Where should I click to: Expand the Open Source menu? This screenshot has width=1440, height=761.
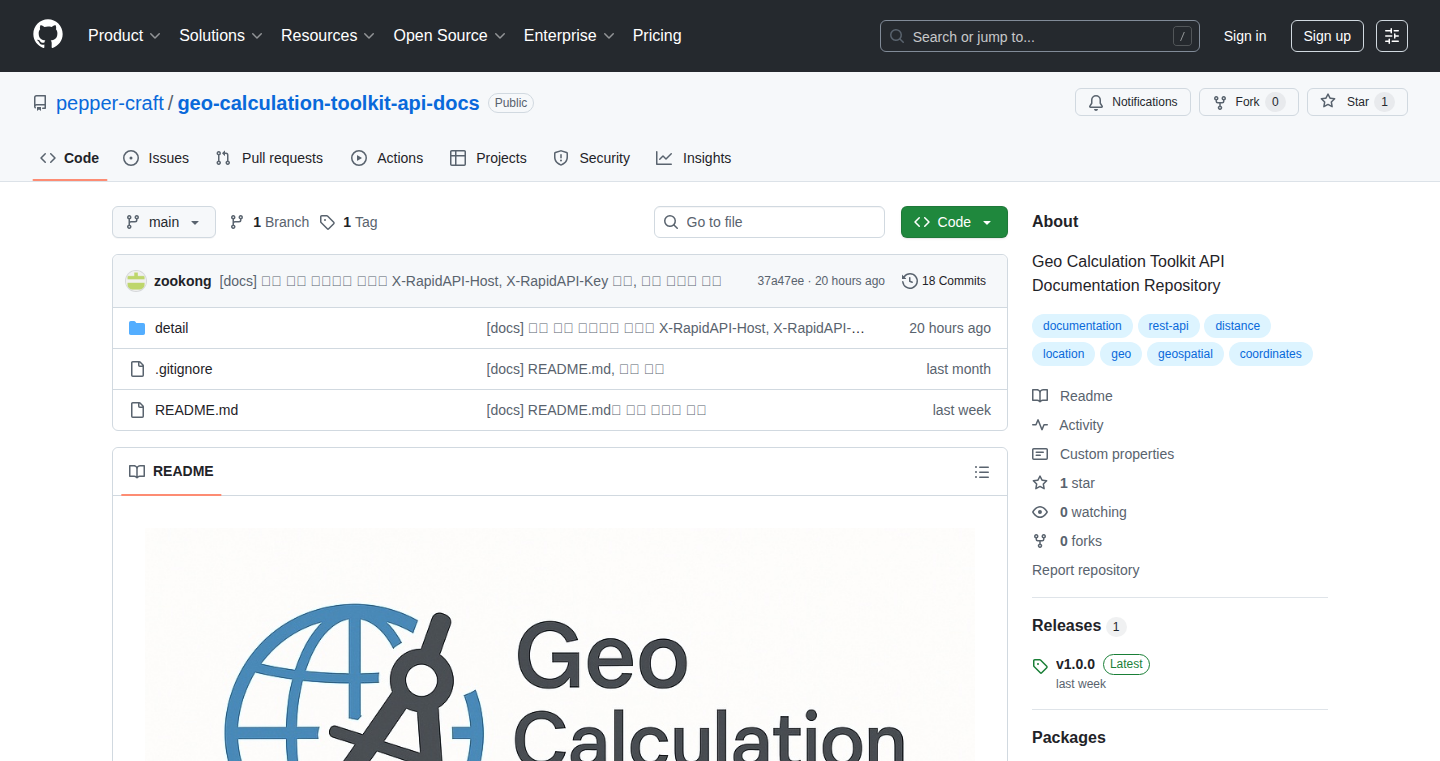450,36
